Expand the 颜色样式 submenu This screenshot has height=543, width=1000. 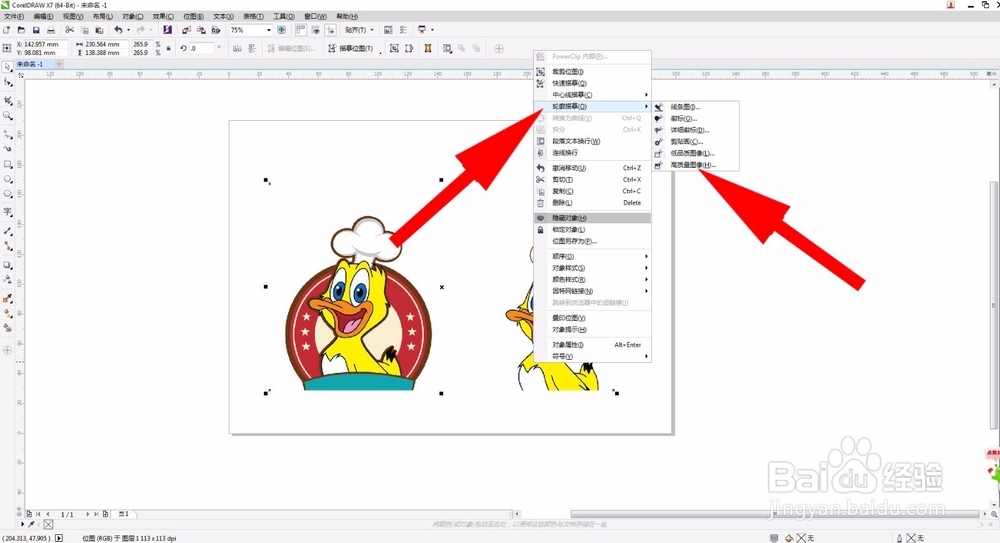click(x=592, y=279)
